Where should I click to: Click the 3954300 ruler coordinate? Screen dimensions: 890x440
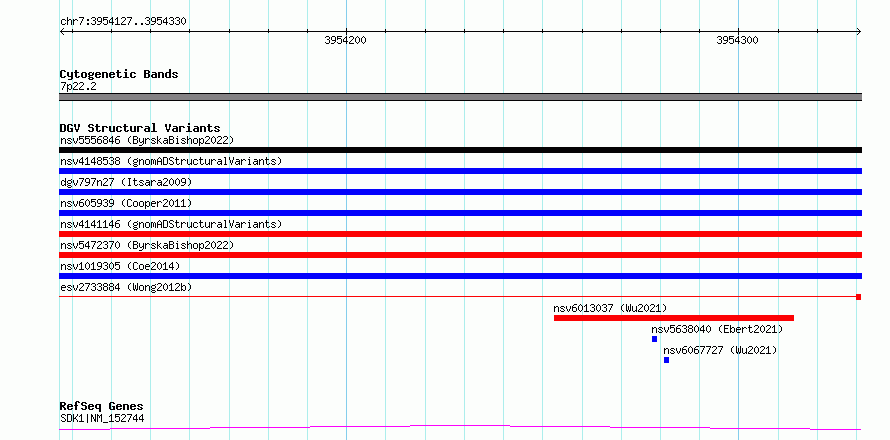point(737,40)
